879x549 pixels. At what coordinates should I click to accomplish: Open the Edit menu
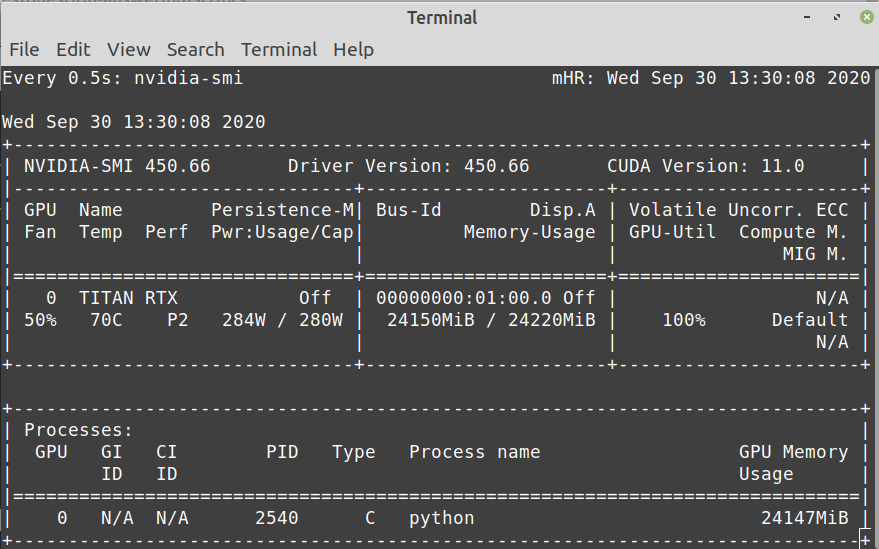pyautogui.click(x=73, y=50)
